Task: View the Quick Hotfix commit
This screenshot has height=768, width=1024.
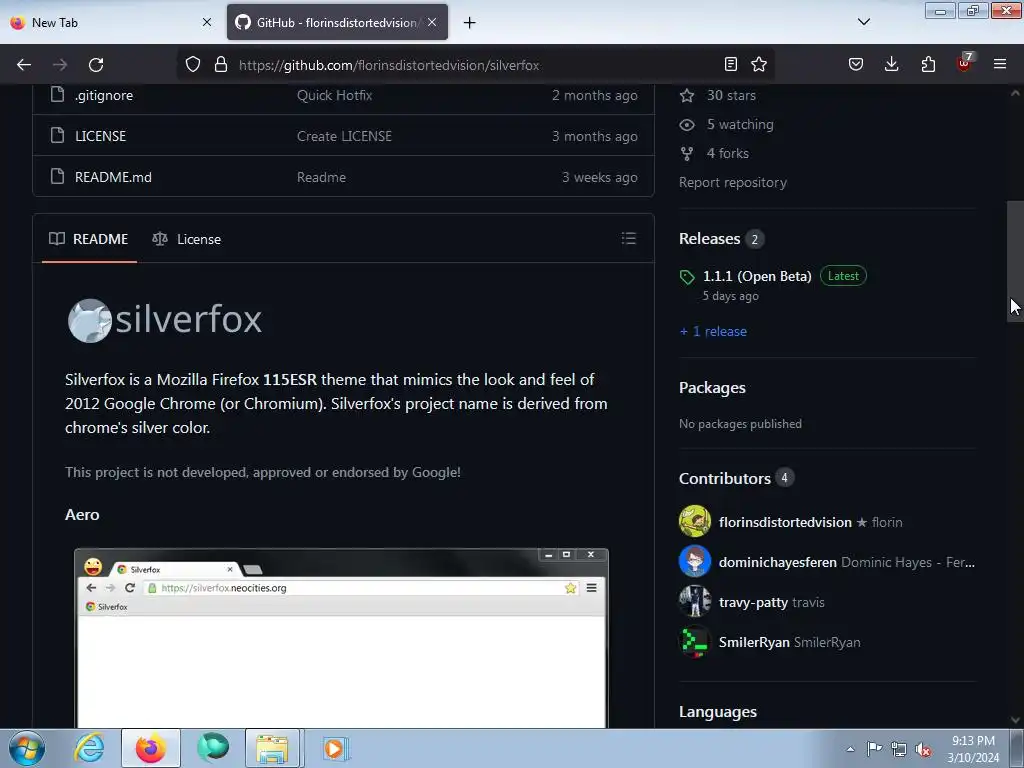Action: (334, 95)
